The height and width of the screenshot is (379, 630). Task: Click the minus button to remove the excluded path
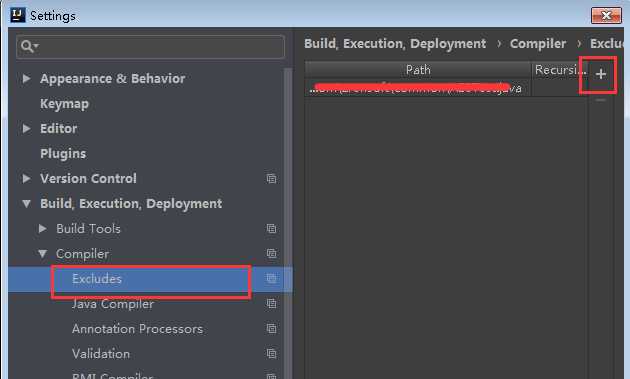point(601,100)
